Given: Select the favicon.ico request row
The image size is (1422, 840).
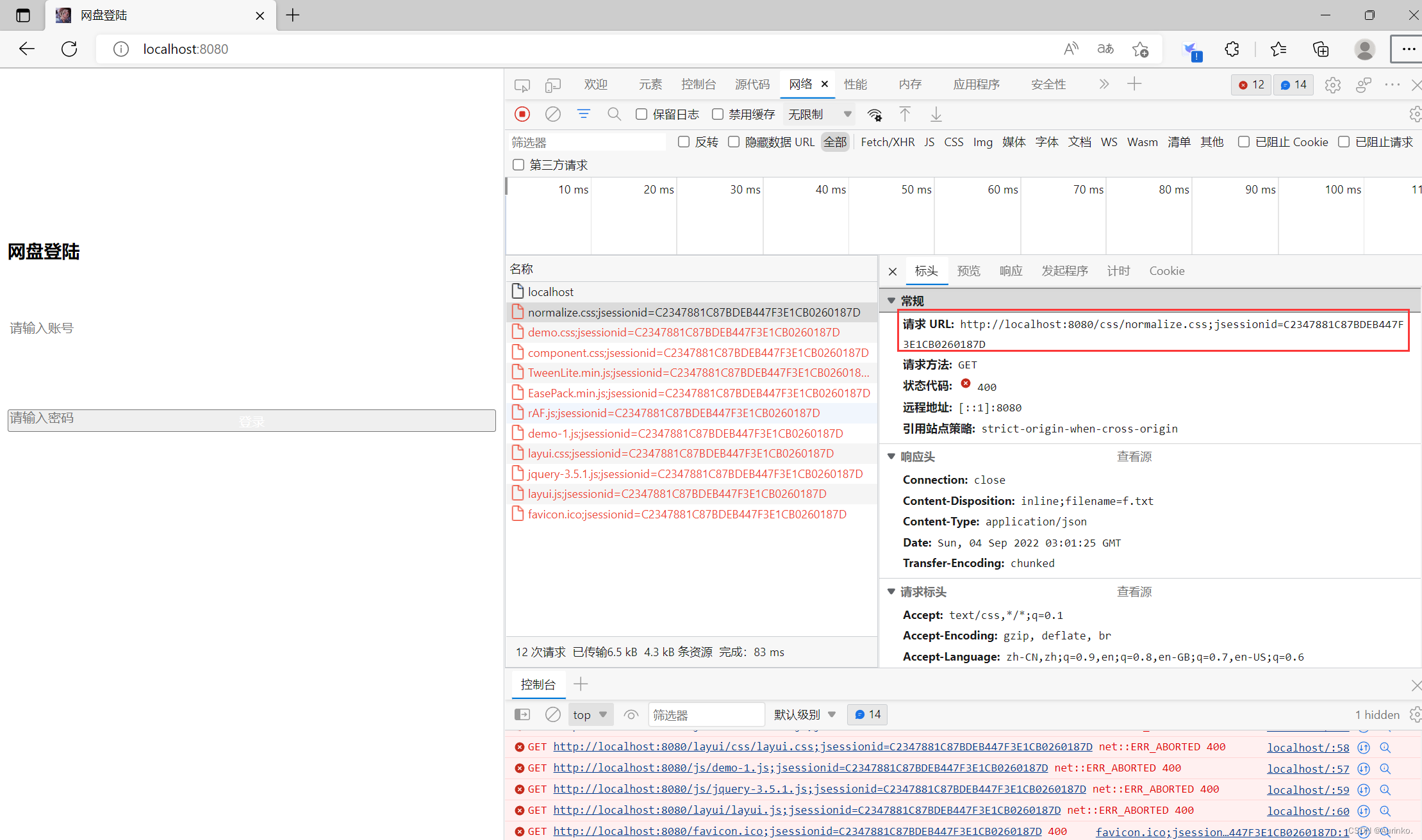Looking at the screenshot, I should pos(691,514).
